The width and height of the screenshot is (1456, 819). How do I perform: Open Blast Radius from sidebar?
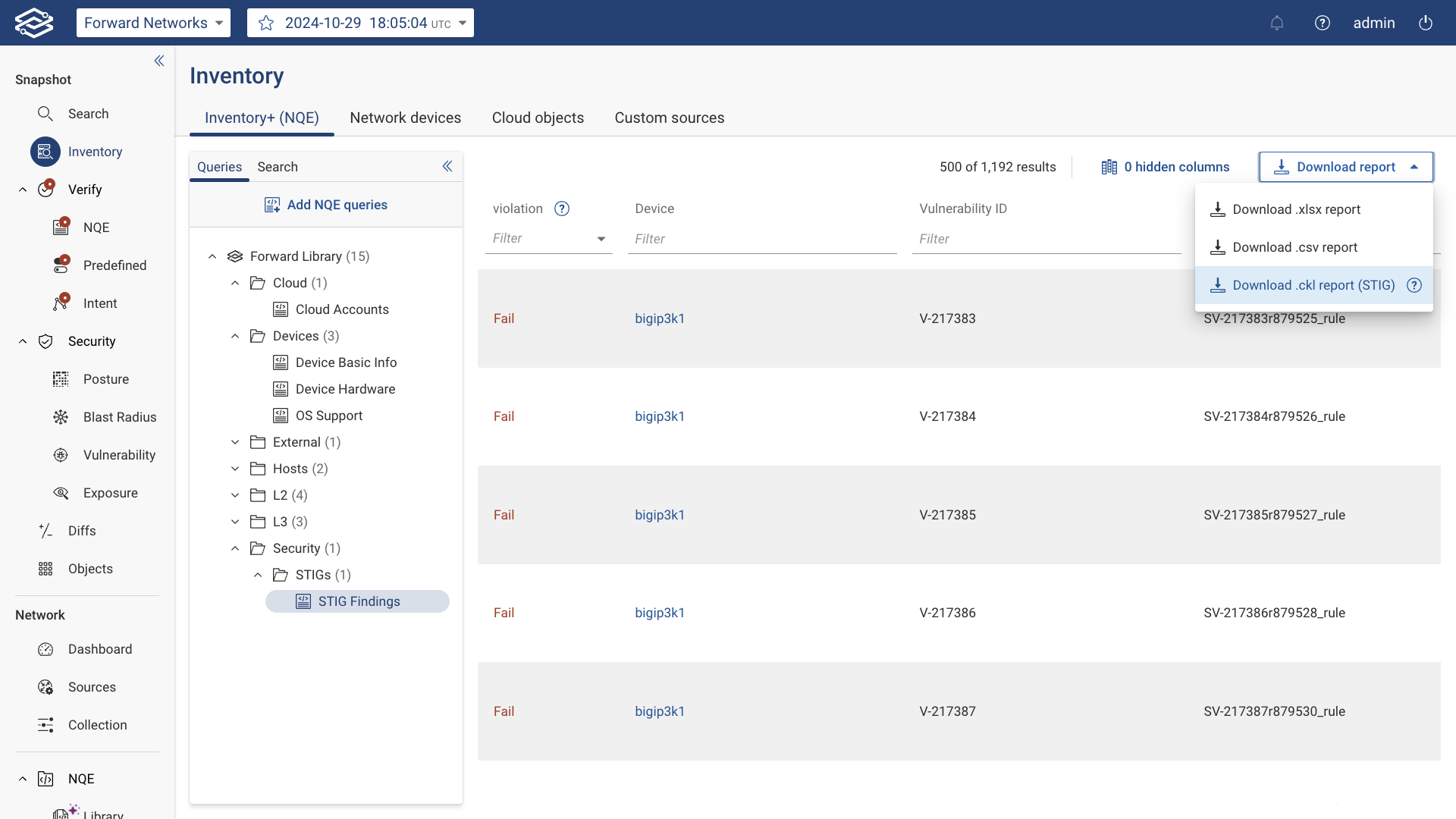pyautogui.click(x=119, y=417)
